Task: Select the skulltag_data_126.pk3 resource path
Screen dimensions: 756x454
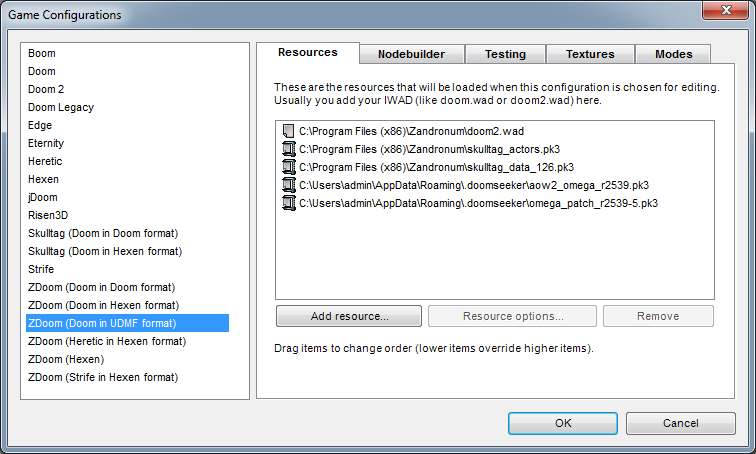Action: click(436, 167)
